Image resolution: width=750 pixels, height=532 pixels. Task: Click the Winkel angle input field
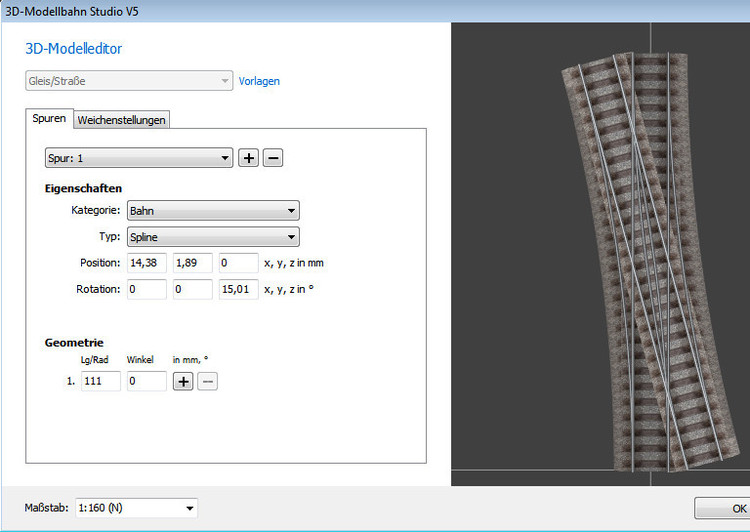146,381
